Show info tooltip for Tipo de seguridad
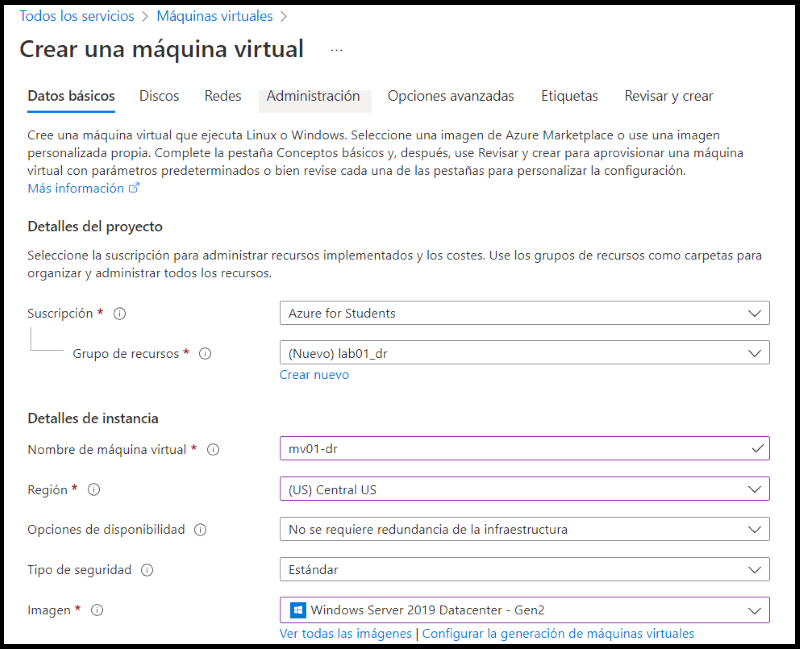 click(x=147, y=570)
